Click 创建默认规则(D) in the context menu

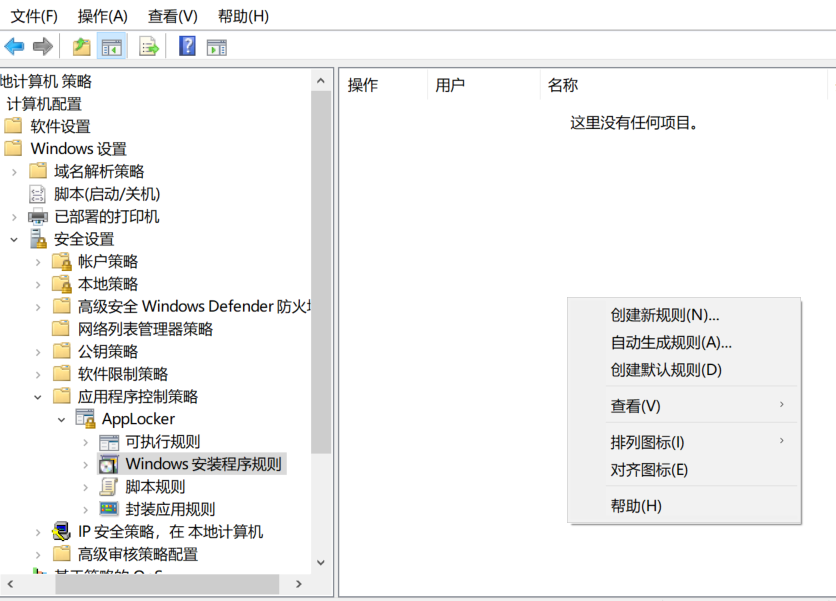(666, 369)
